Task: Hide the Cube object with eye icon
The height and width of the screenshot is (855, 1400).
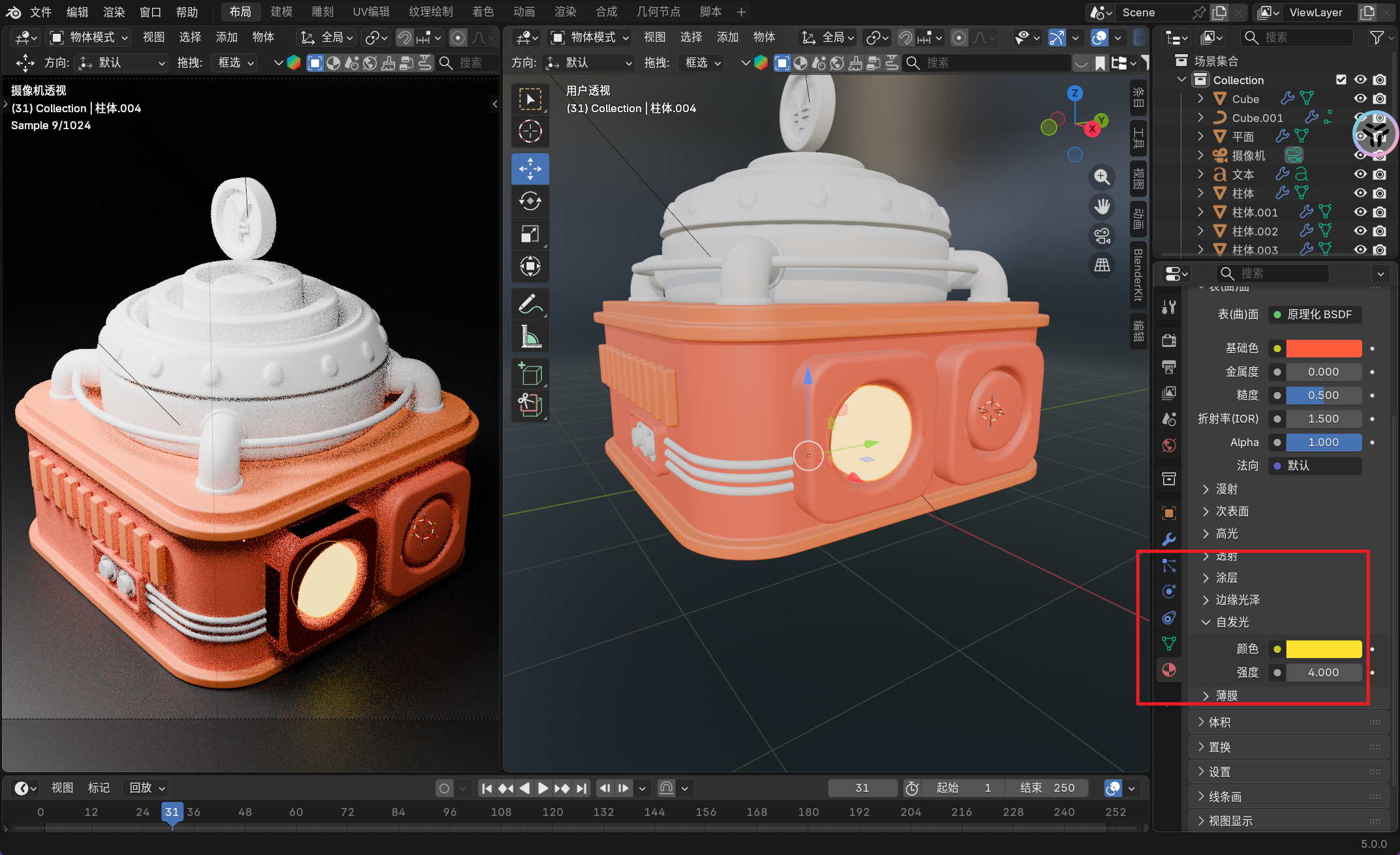Action: click(x=1360, y=98)
